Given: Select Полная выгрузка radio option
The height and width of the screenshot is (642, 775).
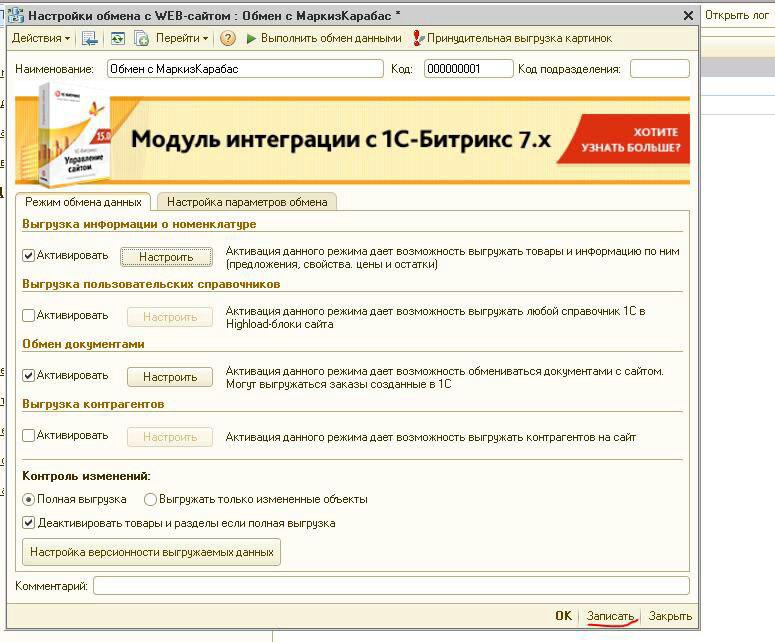Looking at the screenshot, I should point(28,500).
